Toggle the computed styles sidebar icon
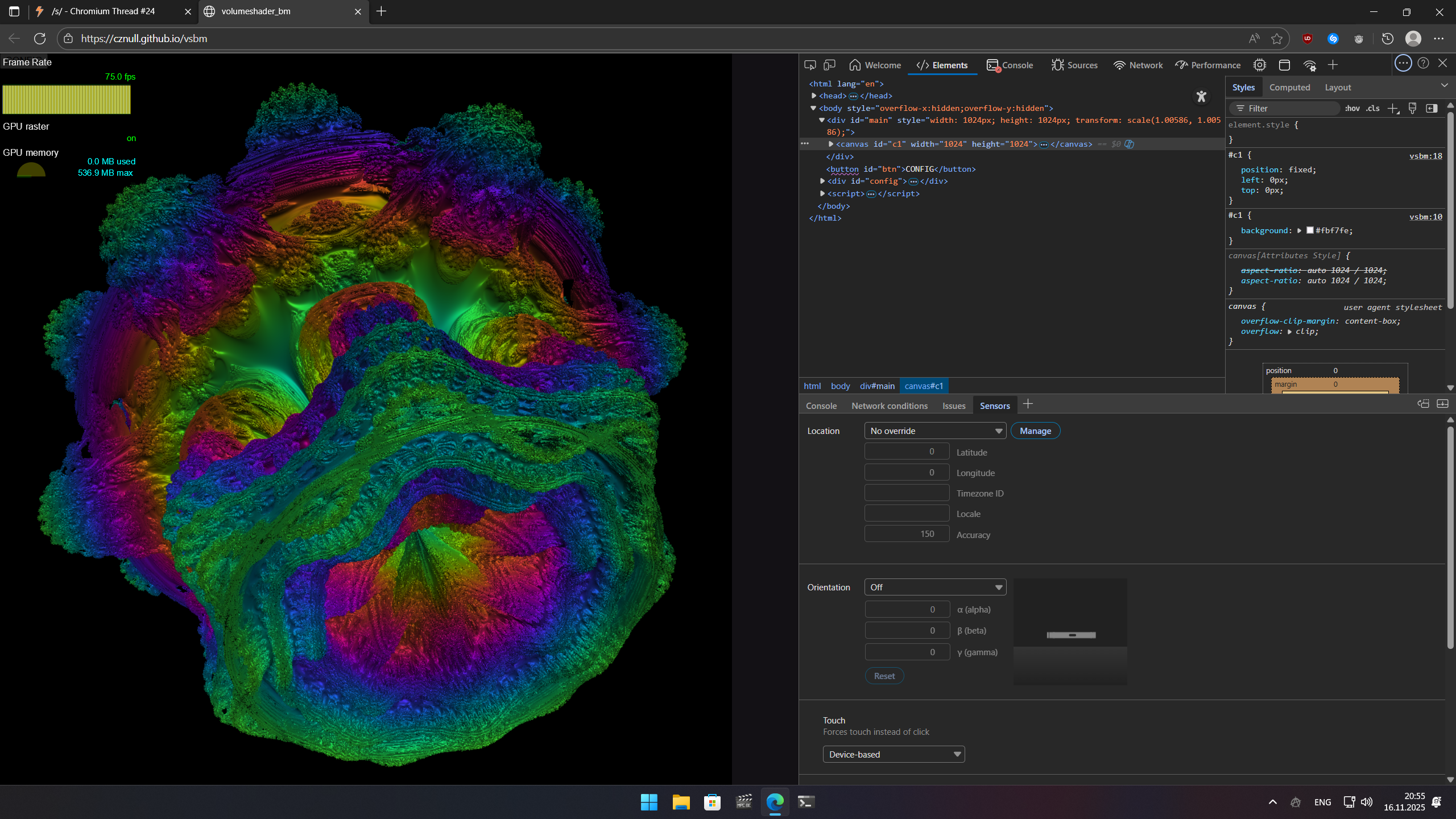This screenshot has height=819, width=1456. 1432,109
